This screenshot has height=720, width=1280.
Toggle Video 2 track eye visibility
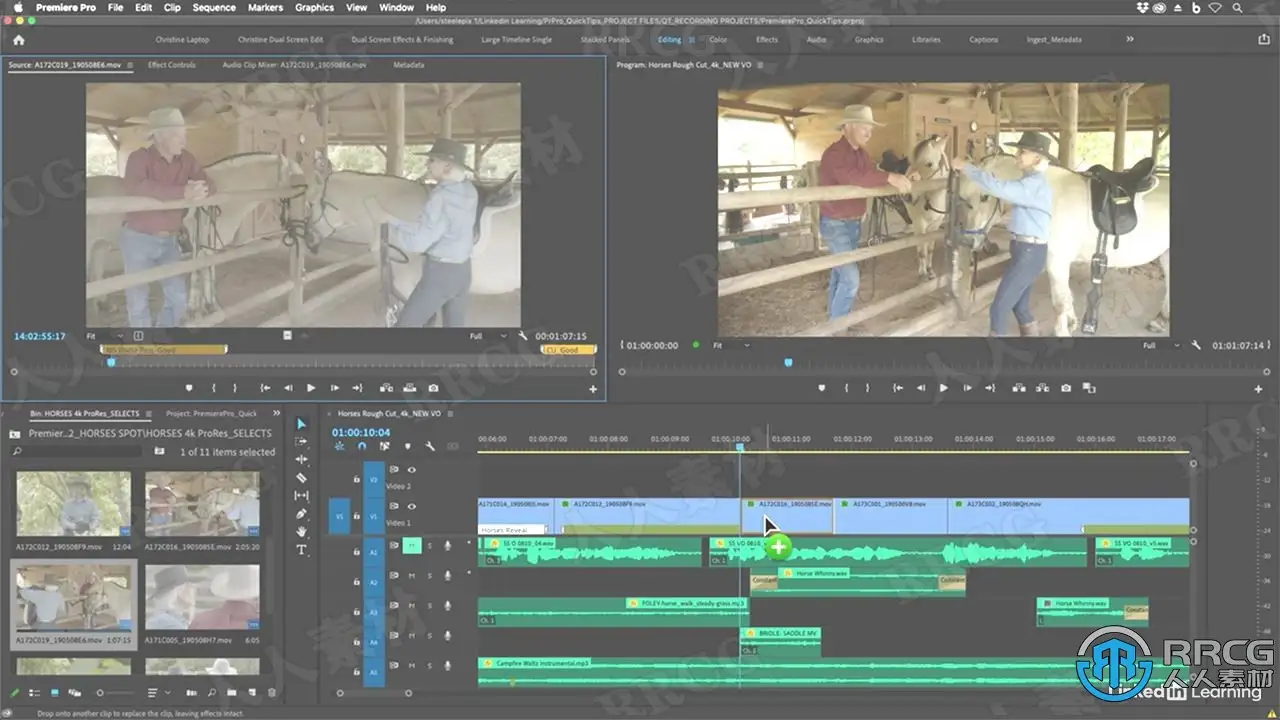point(411,469)
